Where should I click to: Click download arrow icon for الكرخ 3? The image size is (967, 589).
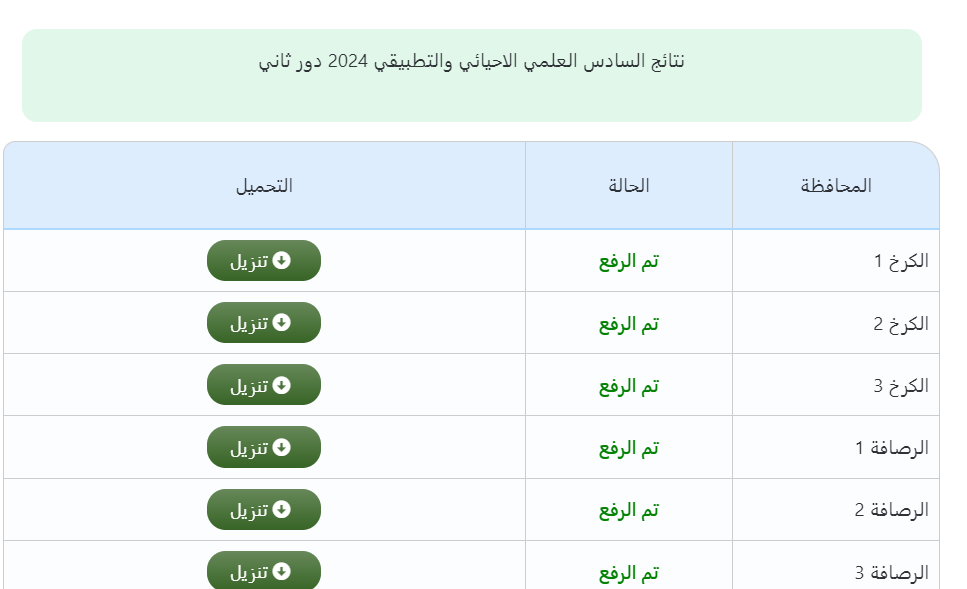point(282,385)
